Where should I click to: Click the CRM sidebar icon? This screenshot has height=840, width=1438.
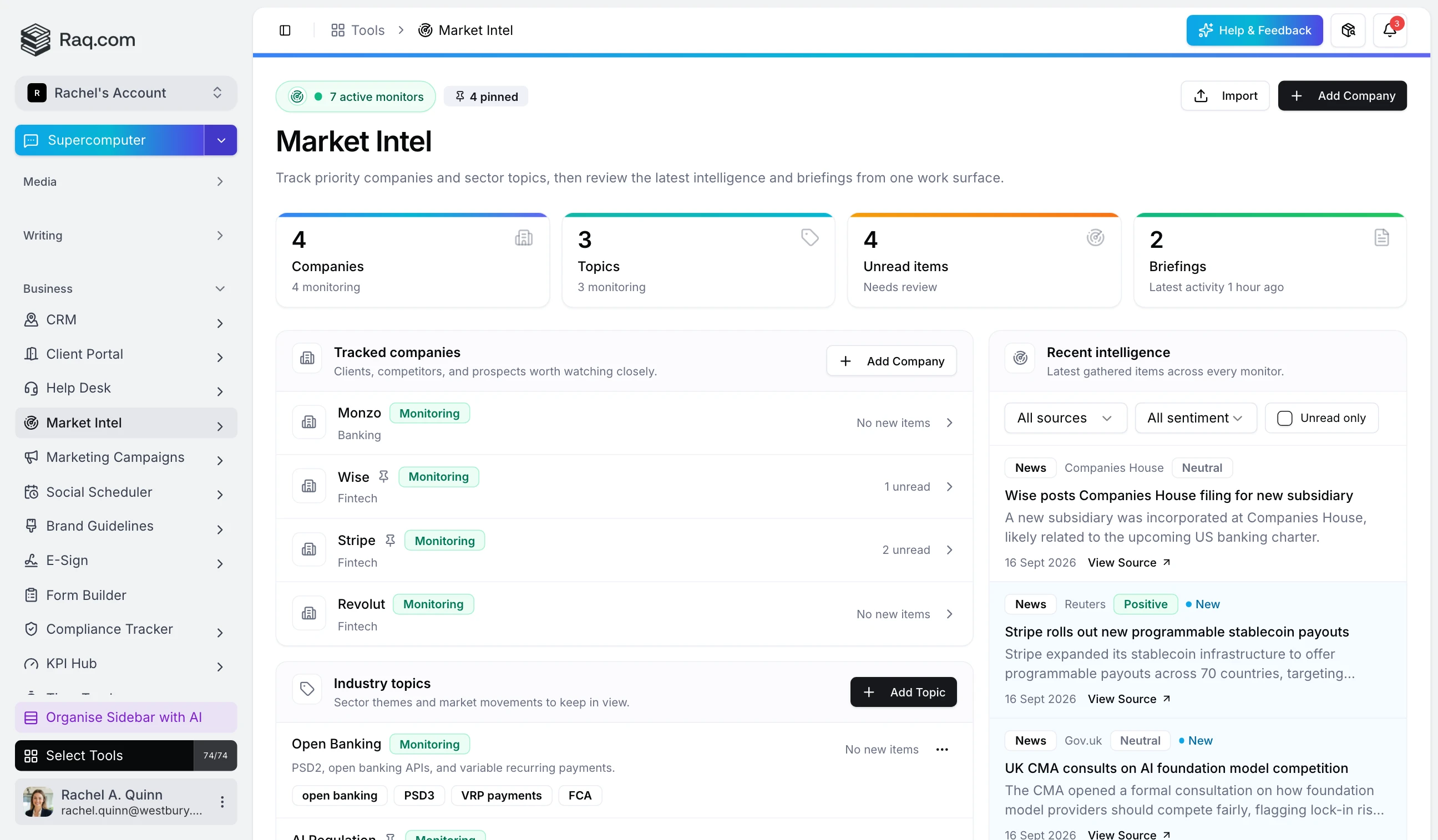[32, 319]
